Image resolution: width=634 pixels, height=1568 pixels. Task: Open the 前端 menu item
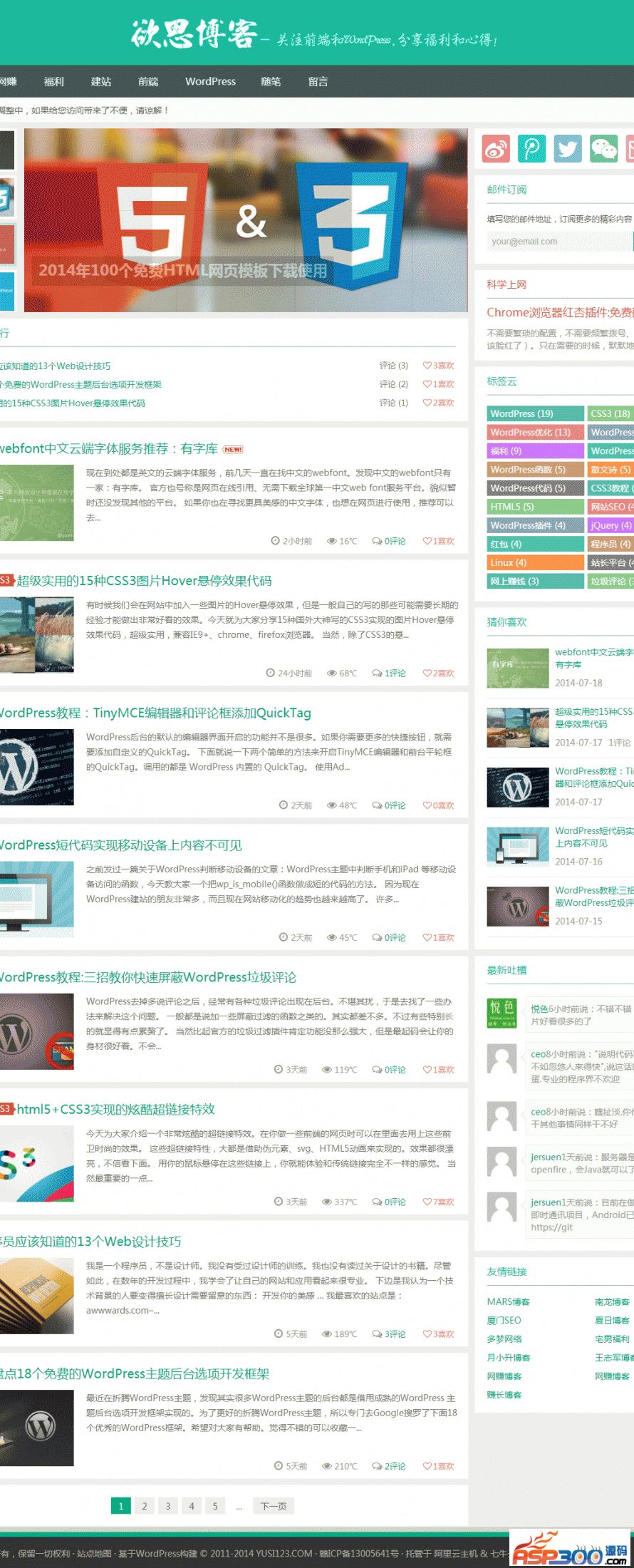148,81
